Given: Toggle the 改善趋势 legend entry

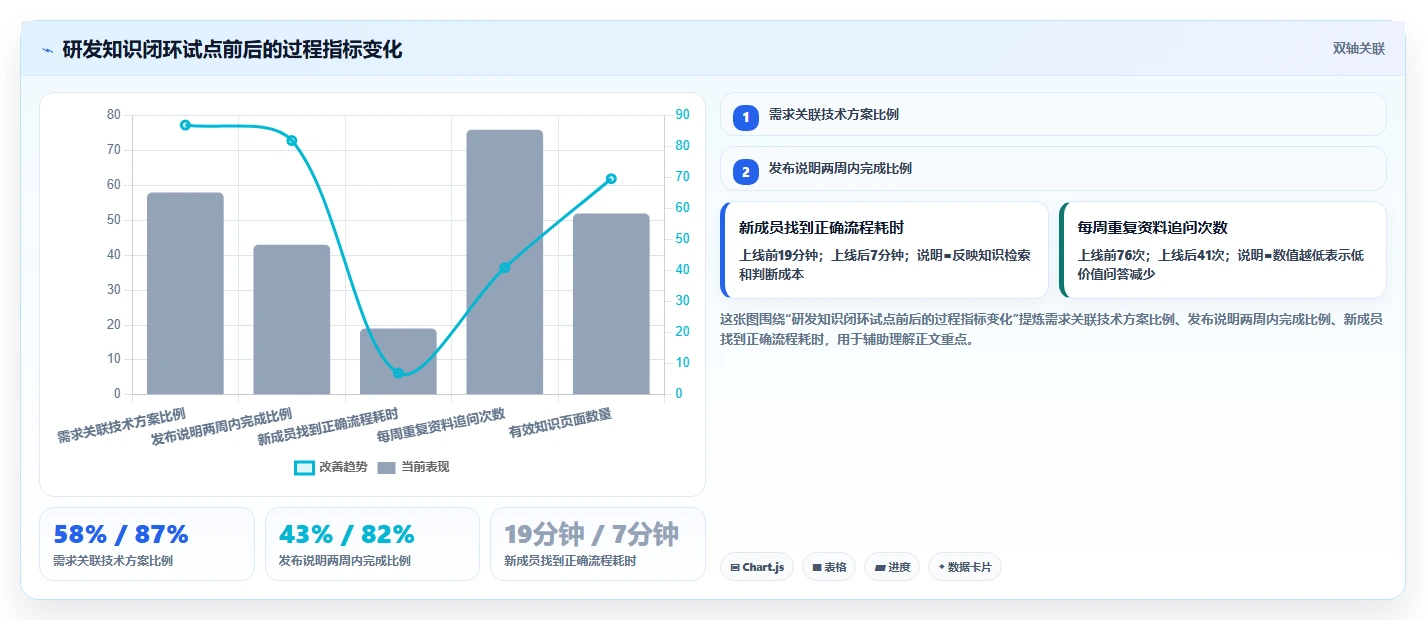Looking at the screenshot, I should (331, 467).
